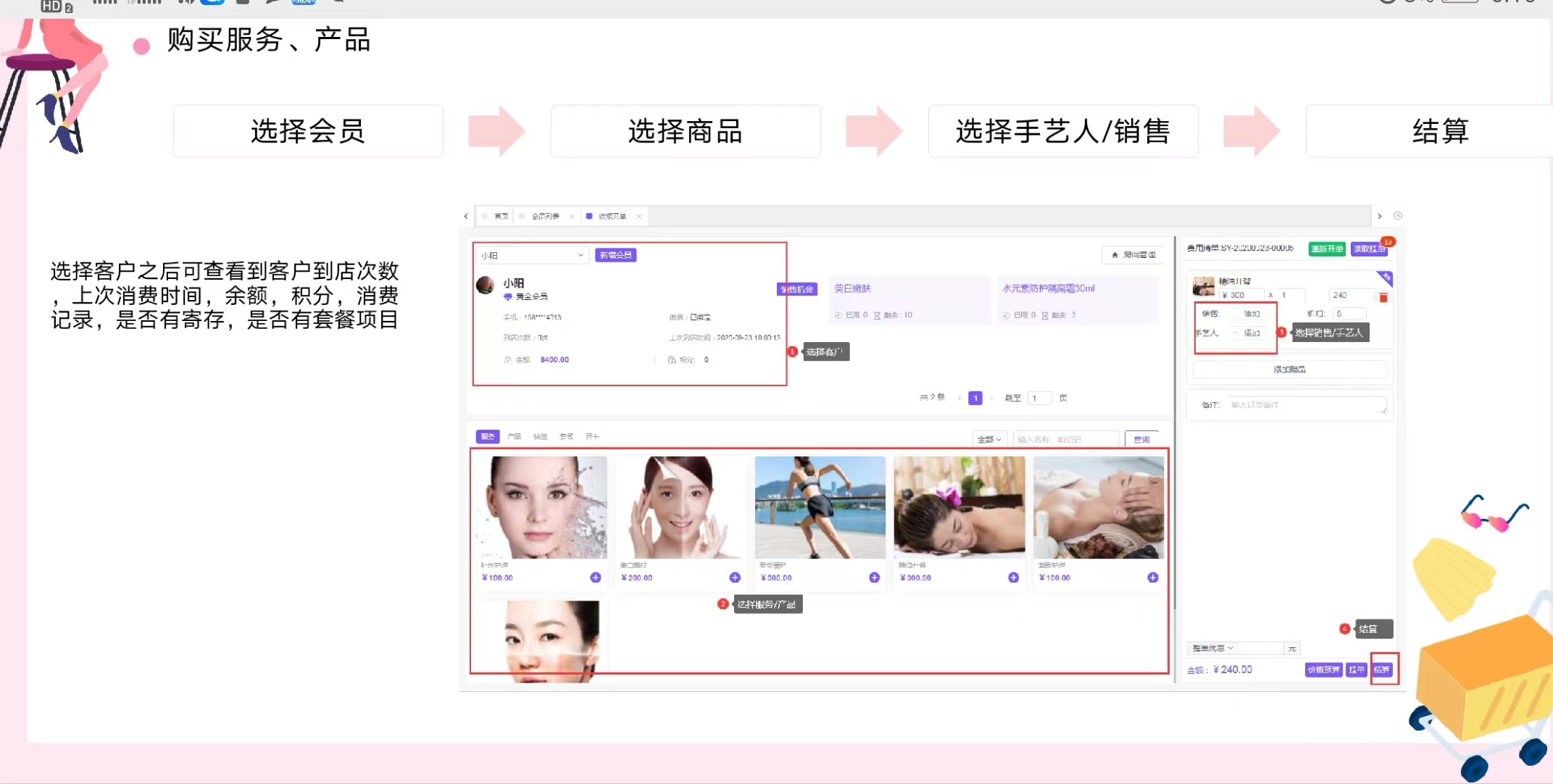The width and height of the screenshot is (1553, 784).
Task: Select page 1 in pagination
Action: tap(975, 398)
